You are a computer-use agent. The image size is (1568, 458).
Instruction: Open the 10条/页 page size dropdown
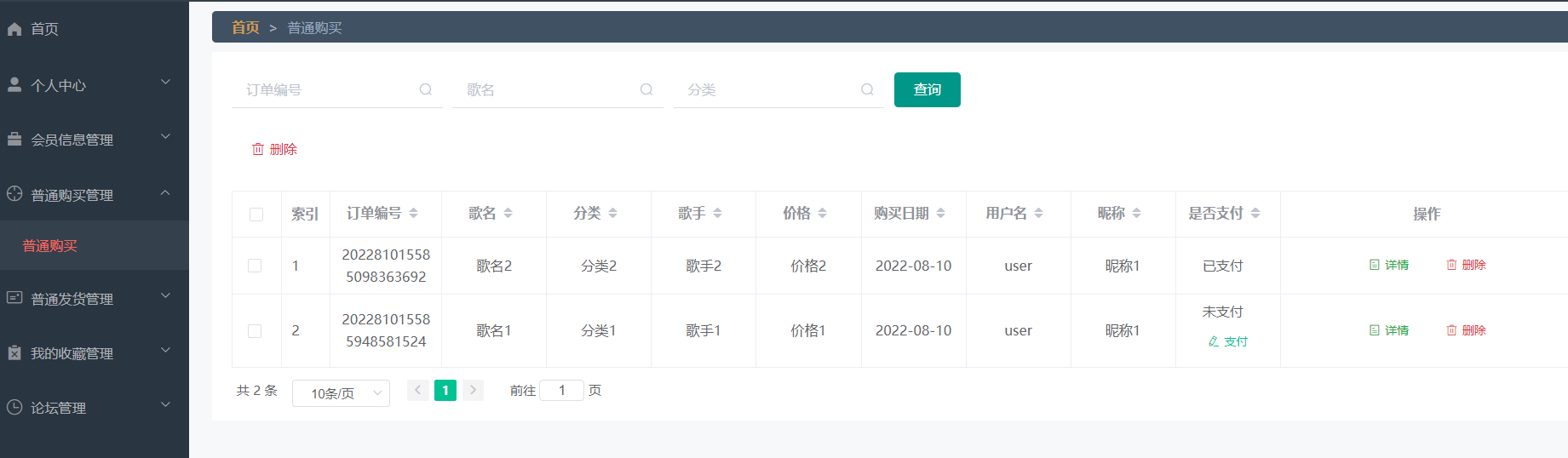coord(341,393)
